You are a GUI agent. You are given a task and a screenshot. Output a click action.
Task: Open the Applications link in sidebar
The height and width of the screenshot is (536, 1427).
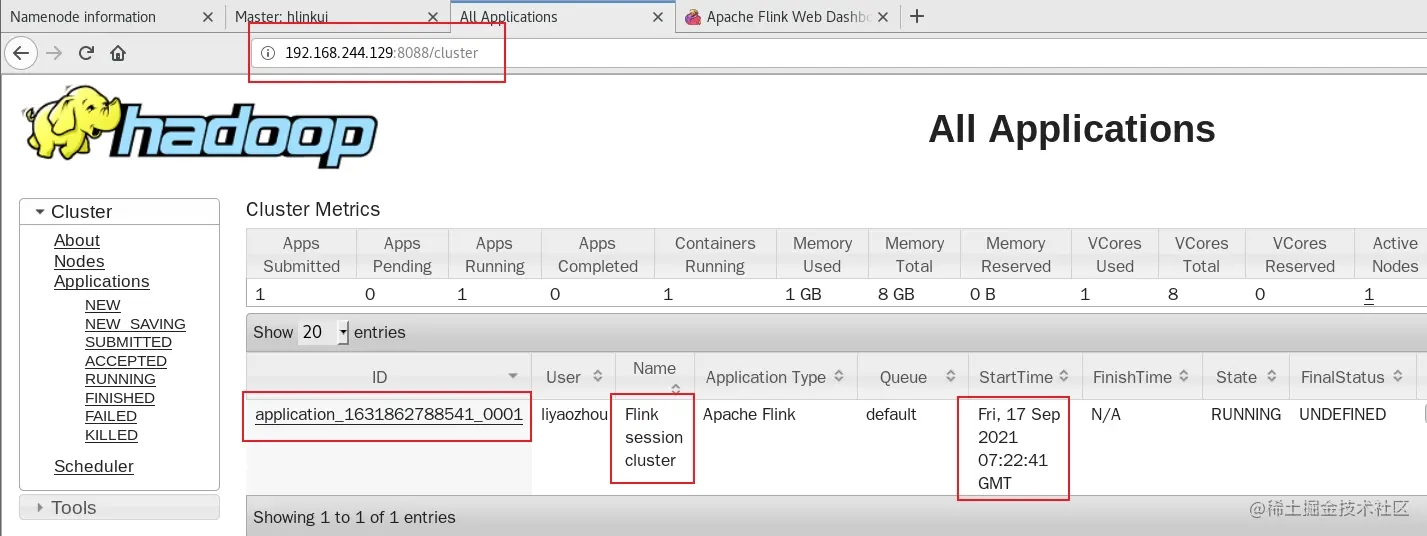[102, 281]
